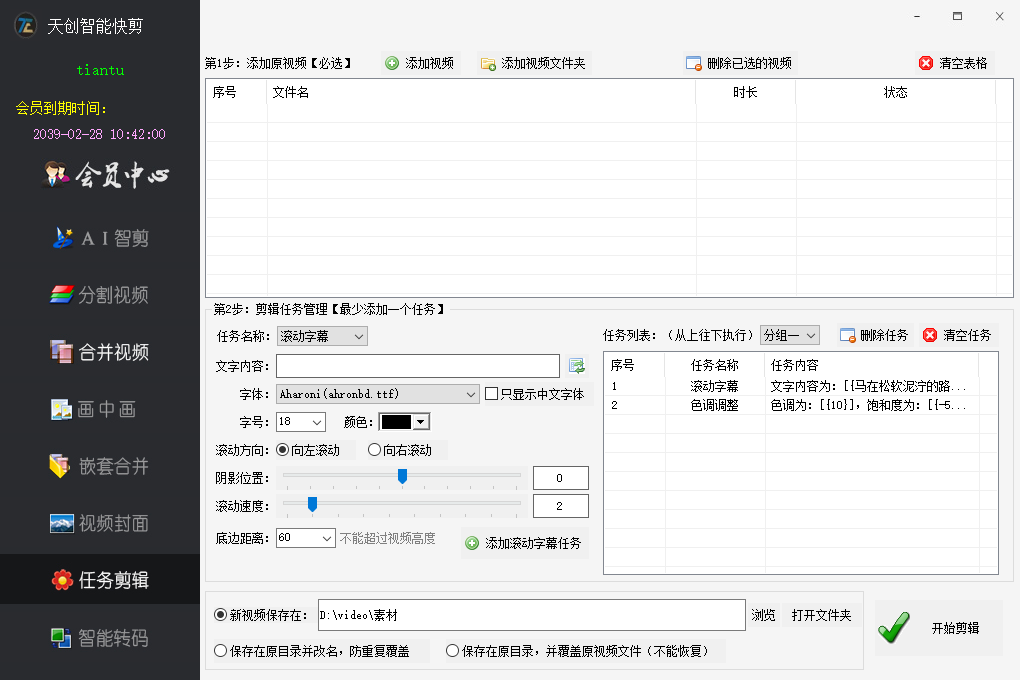Click the 天创智能快剪 app logo icon

(25, 26)
